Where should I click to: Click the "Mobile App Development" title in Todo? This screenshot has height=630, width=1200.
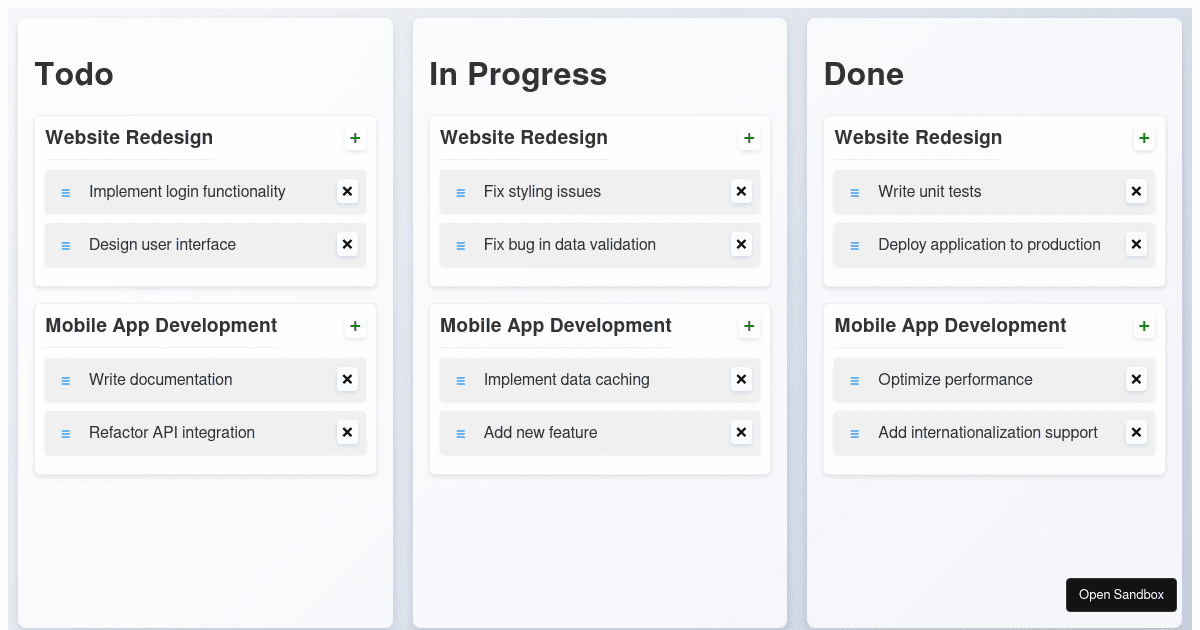160,325
